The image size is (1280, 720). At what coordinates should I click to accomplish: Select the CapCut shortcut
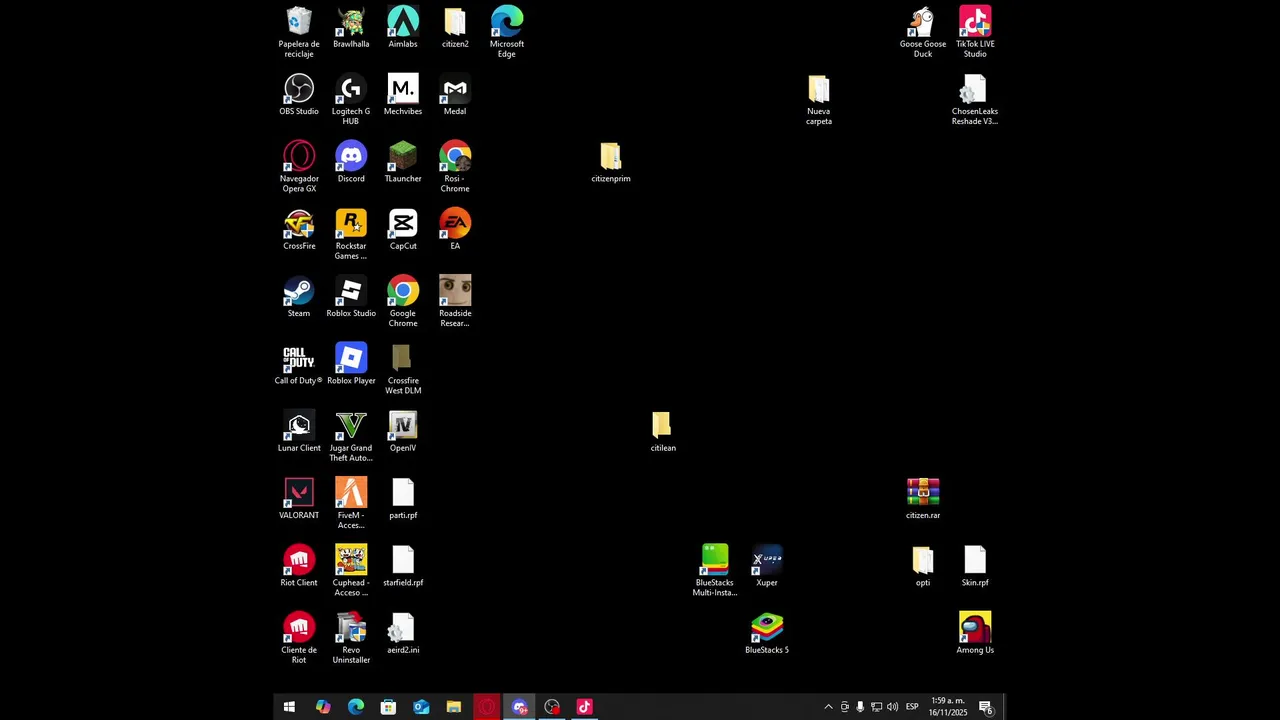(403, 229)
